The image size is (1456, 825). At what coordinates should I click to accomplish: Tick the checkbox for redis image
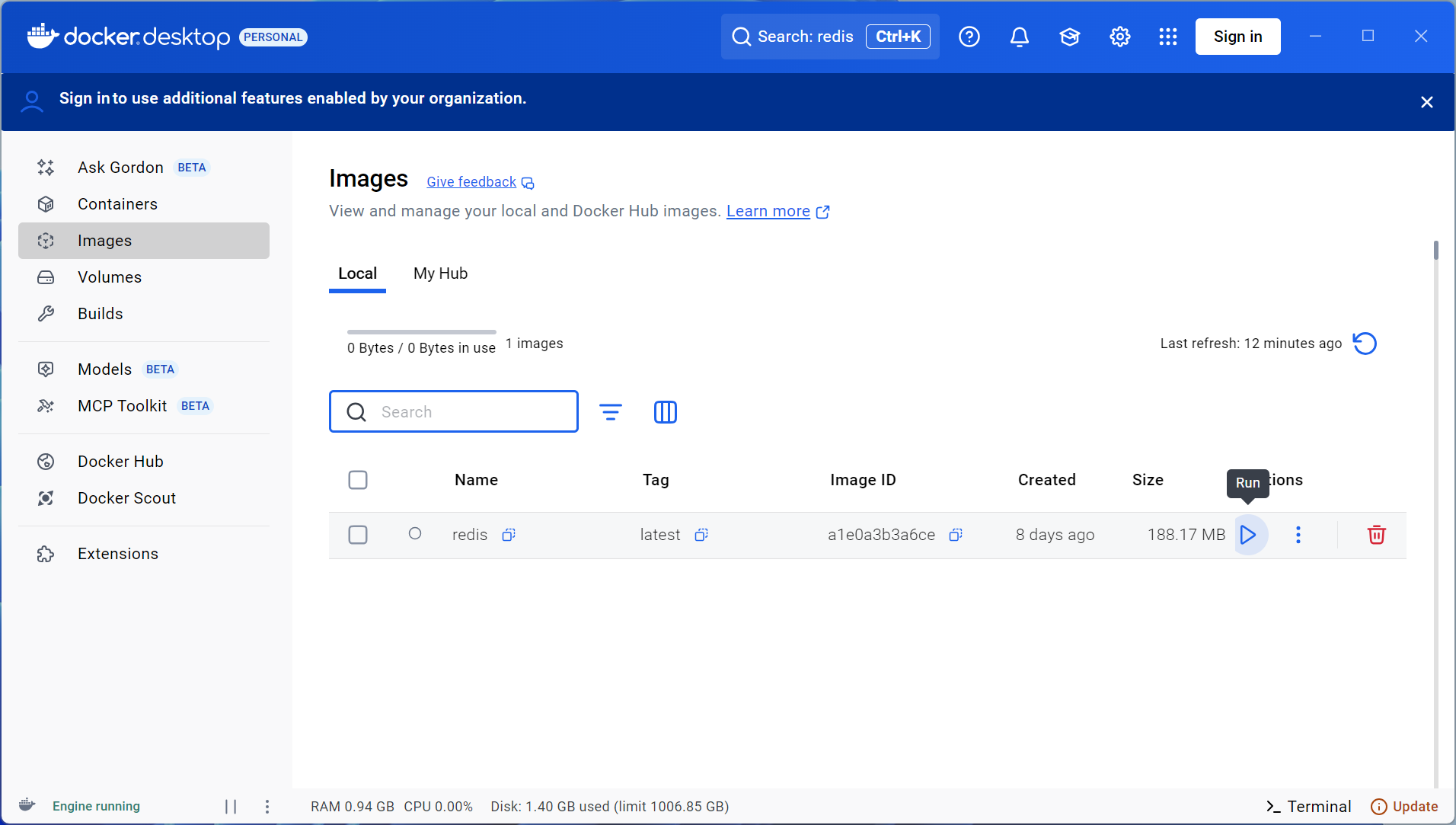(358, 535)
